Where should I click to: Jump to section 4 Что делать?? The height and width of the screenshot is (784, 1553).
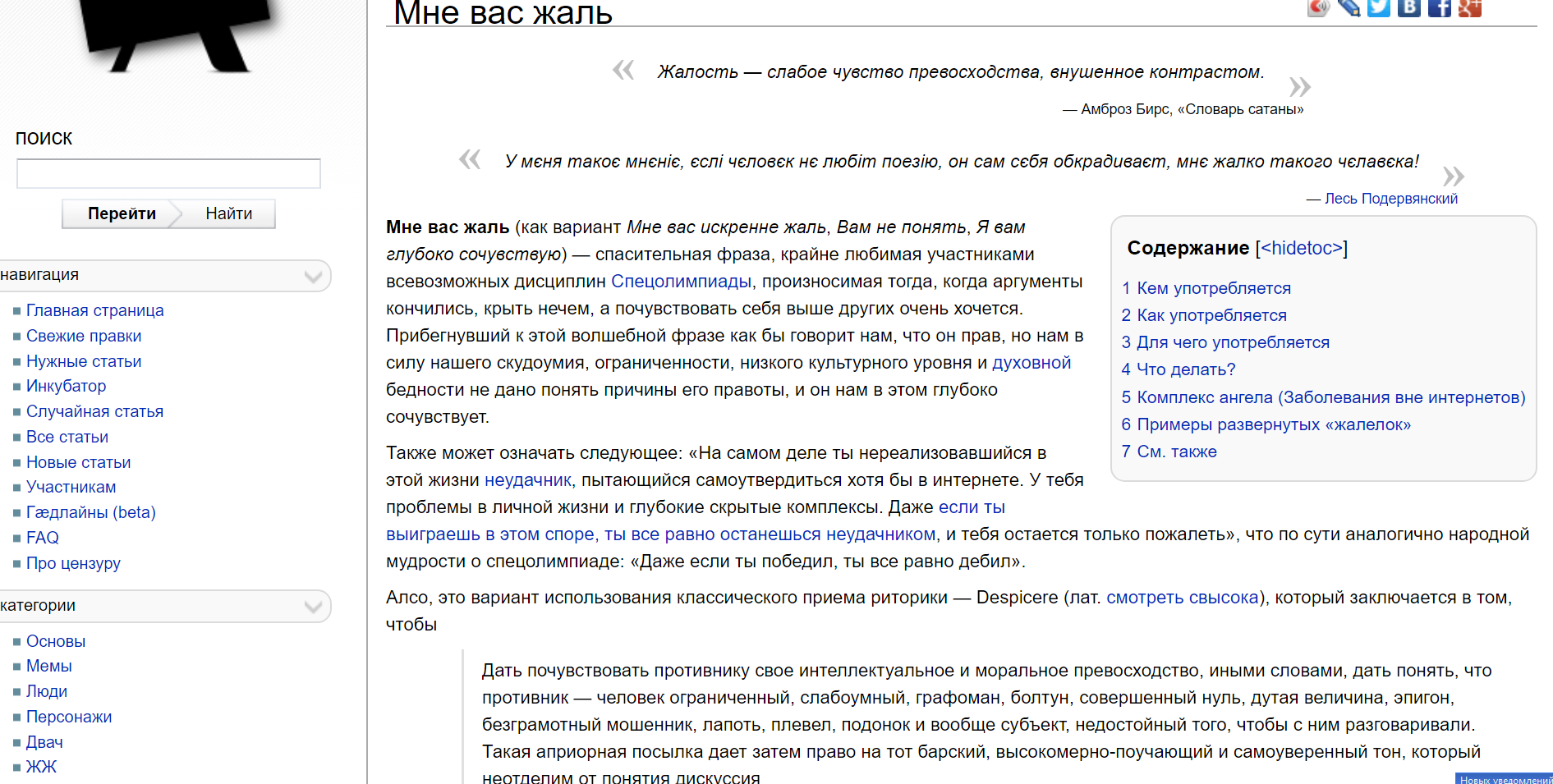click(1179, 369)
